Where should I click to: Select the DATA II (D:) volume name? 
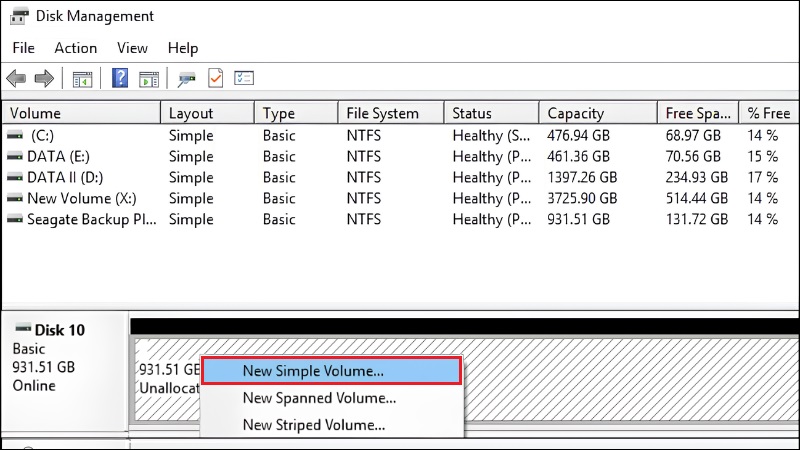(65, 178)
